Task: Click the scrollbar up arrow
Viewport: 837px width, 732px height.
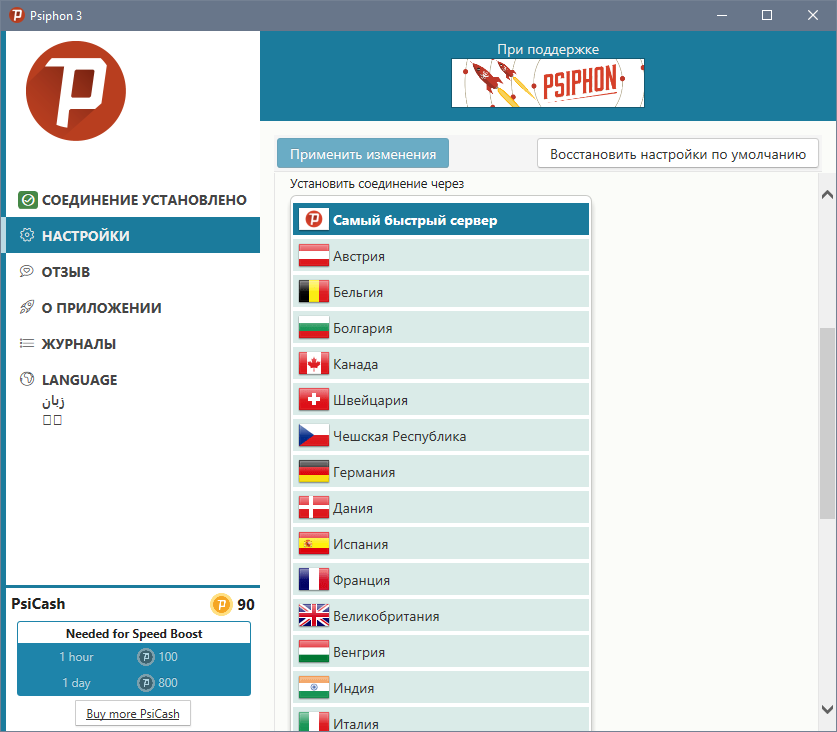Action: [827, 195]
